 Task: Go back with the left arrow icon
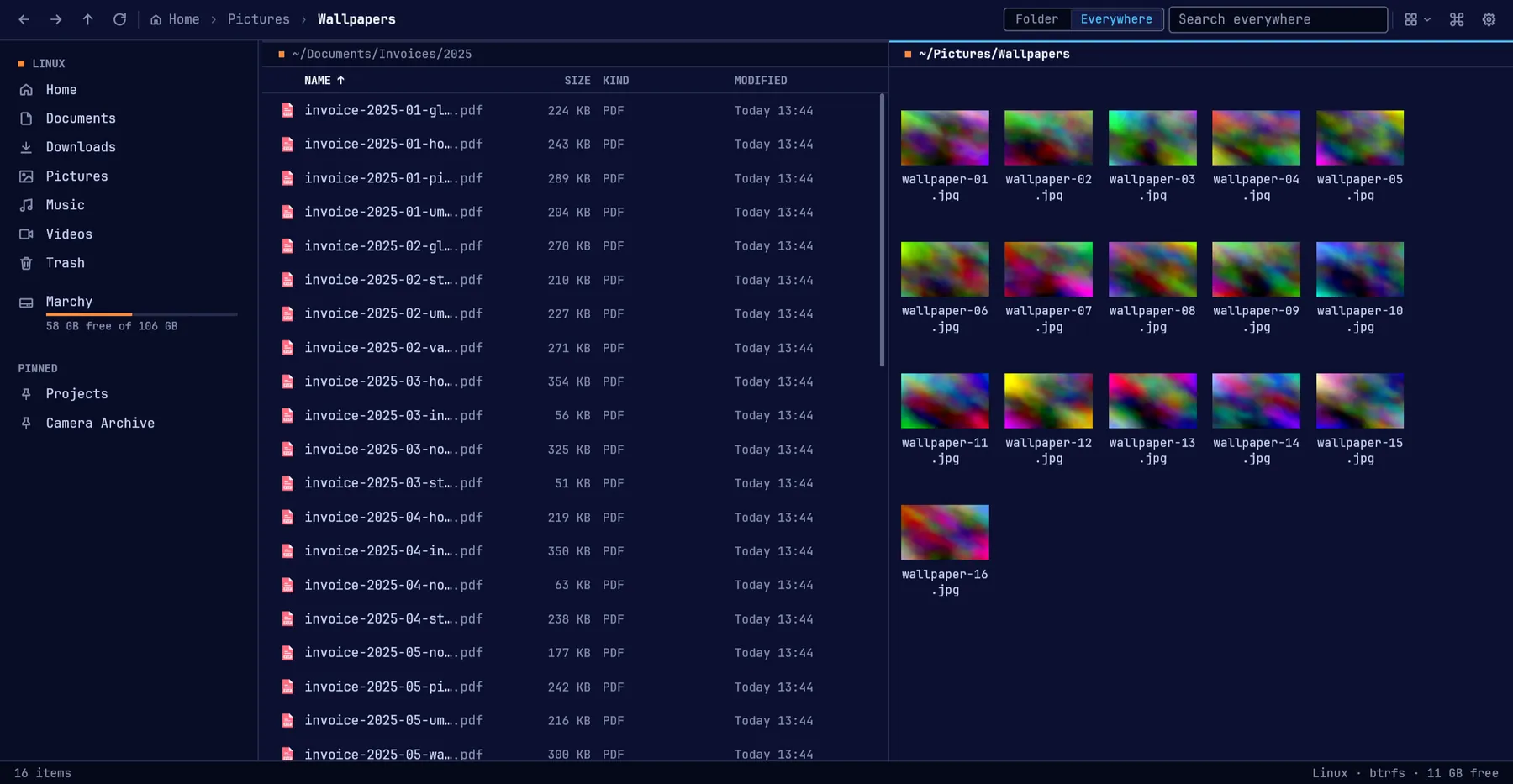pyautogui.click(x=24, y=19)
